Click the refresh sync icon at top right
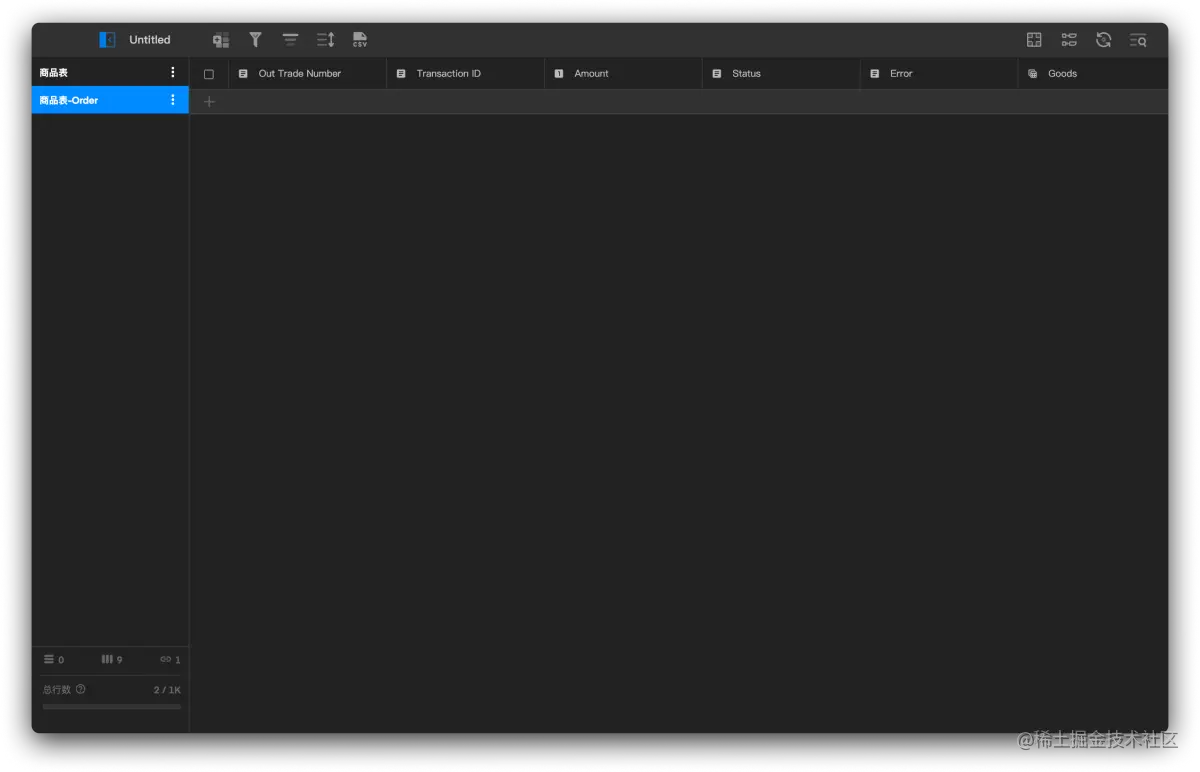Screen dimensions: 1200x772 pyautogui.click(x=1104, y=40)
